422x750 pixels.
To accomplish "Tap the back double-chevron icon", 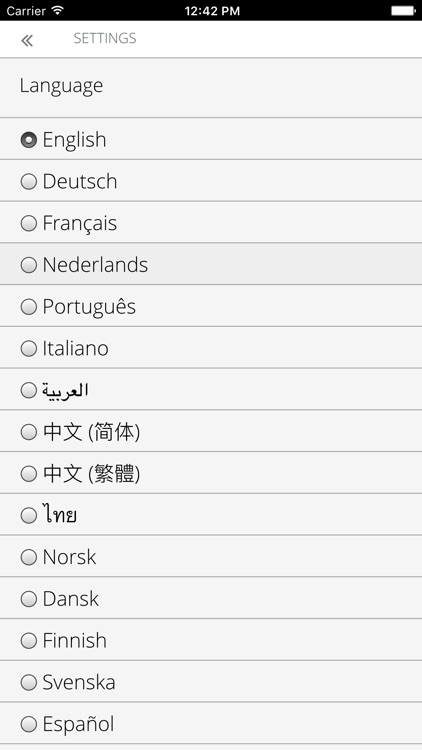I will 27,41.
